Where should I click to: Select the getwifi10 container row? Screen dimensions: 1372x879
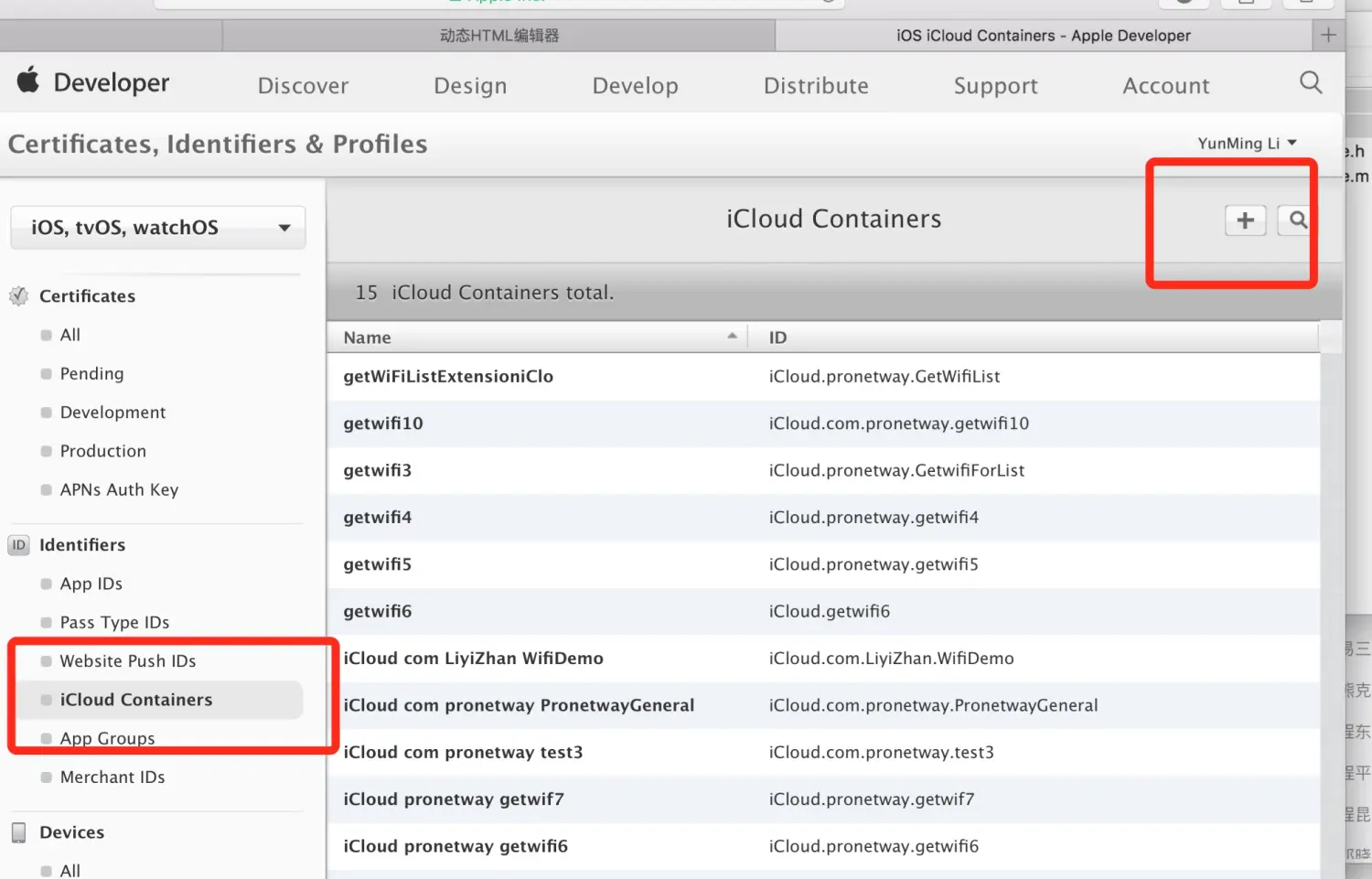coord(823,423)
